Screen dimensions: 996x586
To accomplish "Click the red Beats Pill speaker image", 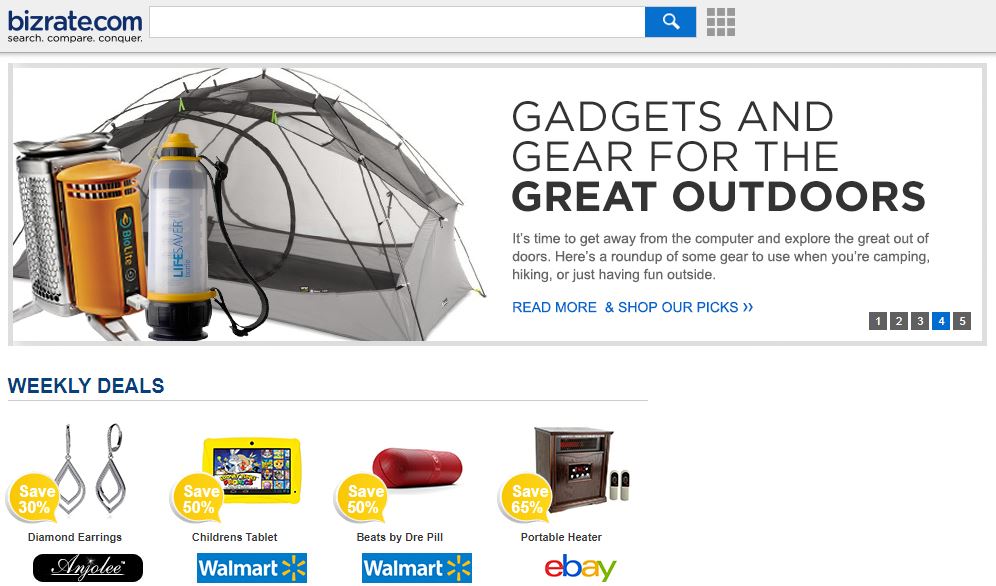I will [x=417, y=467].
